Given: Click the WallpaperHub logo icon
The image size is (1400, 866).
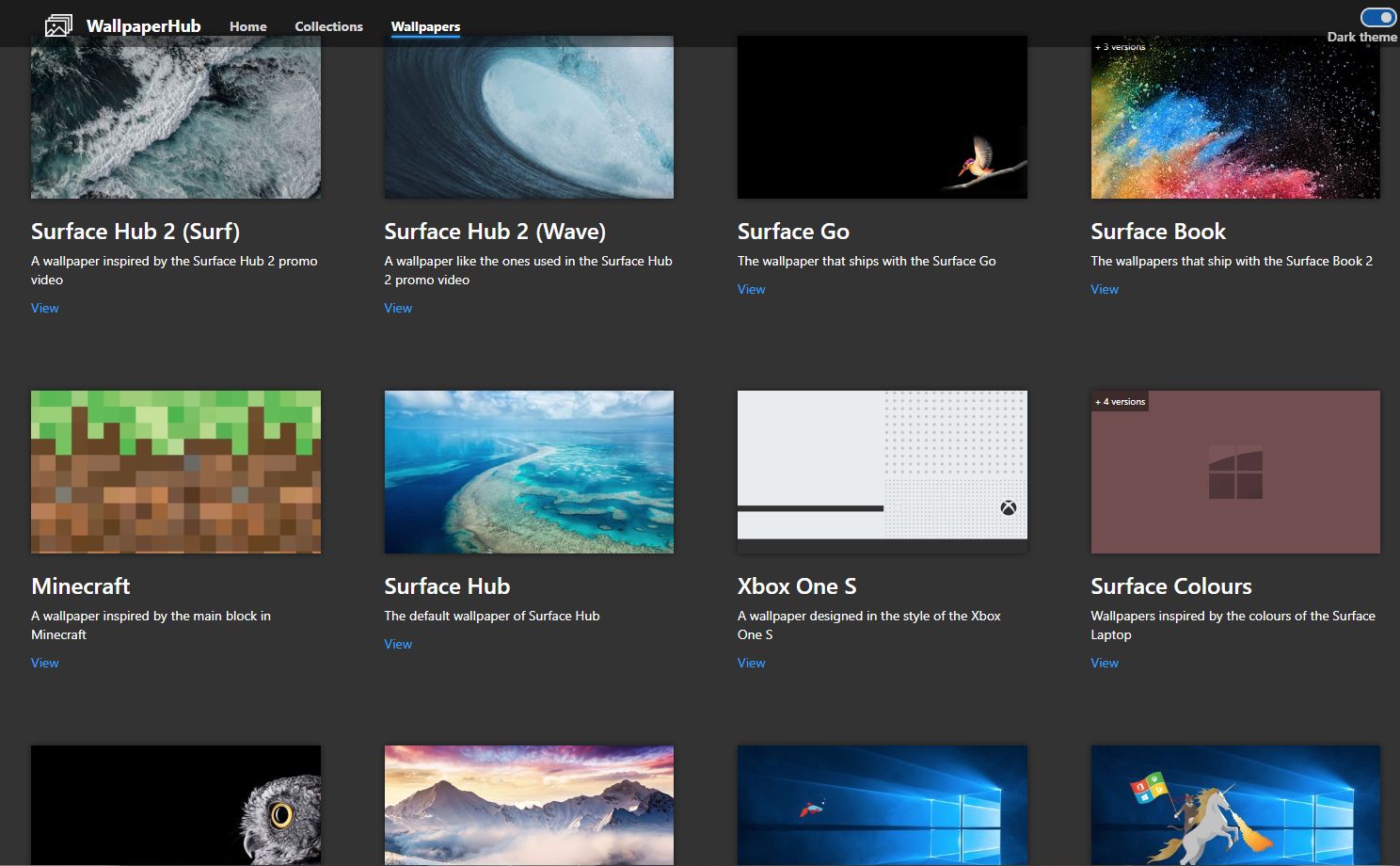Looking at the screenshot, I should tap(58, 25).
